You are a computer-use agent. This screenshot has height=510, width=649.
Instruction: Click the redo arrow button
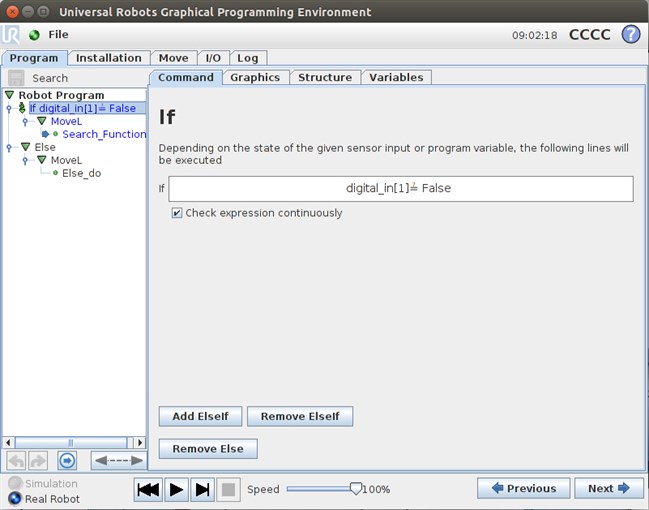(x=38, y=460)
